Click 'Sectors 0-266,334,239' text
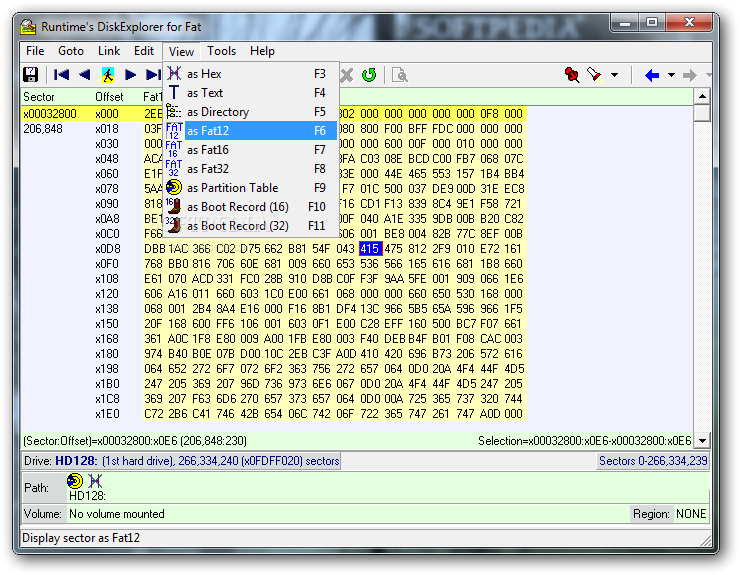This screenshot has width=740, height=575. pos(653,461)
